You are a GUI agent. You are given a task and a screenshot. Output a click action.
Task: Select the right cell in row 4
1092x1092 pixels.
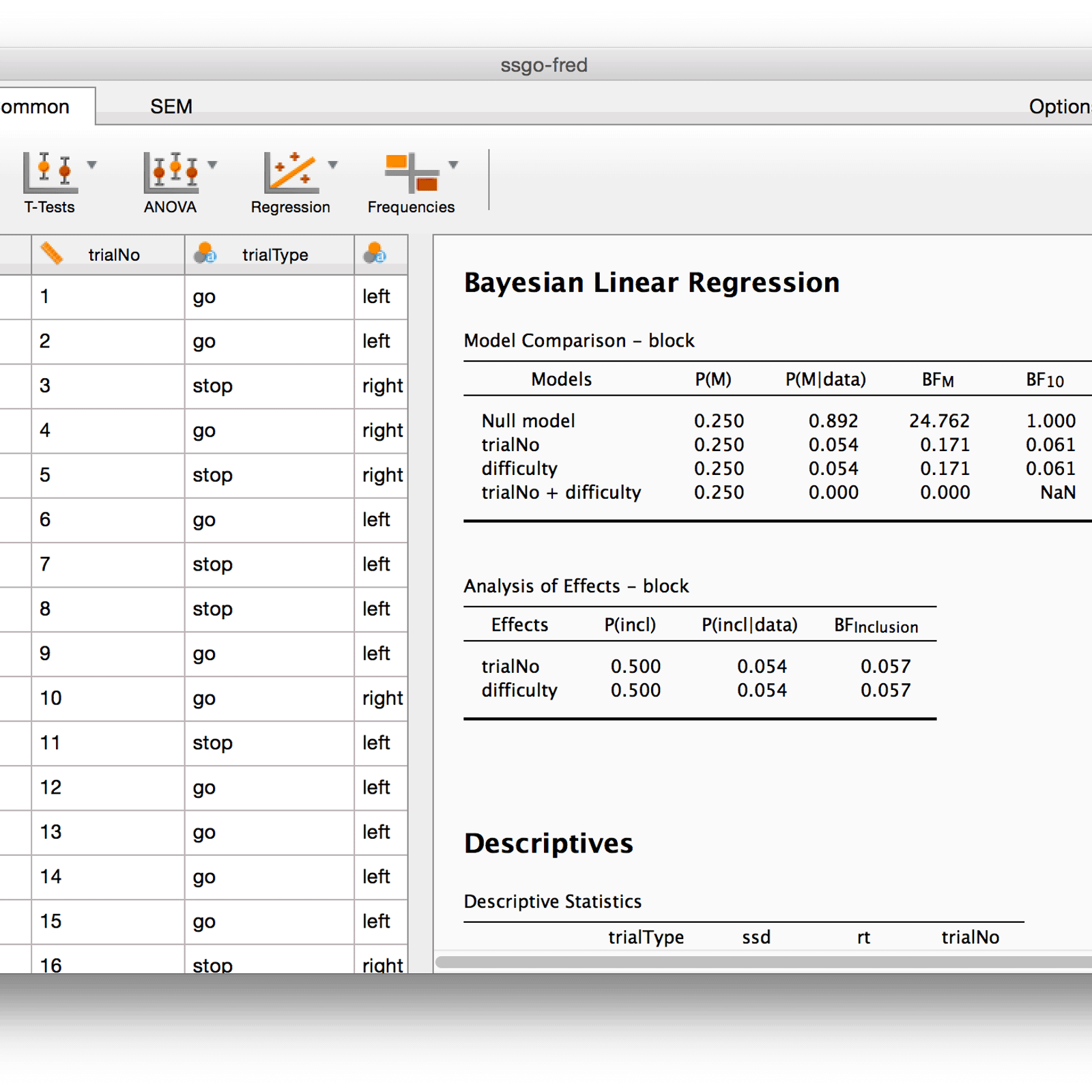(381, 431)
